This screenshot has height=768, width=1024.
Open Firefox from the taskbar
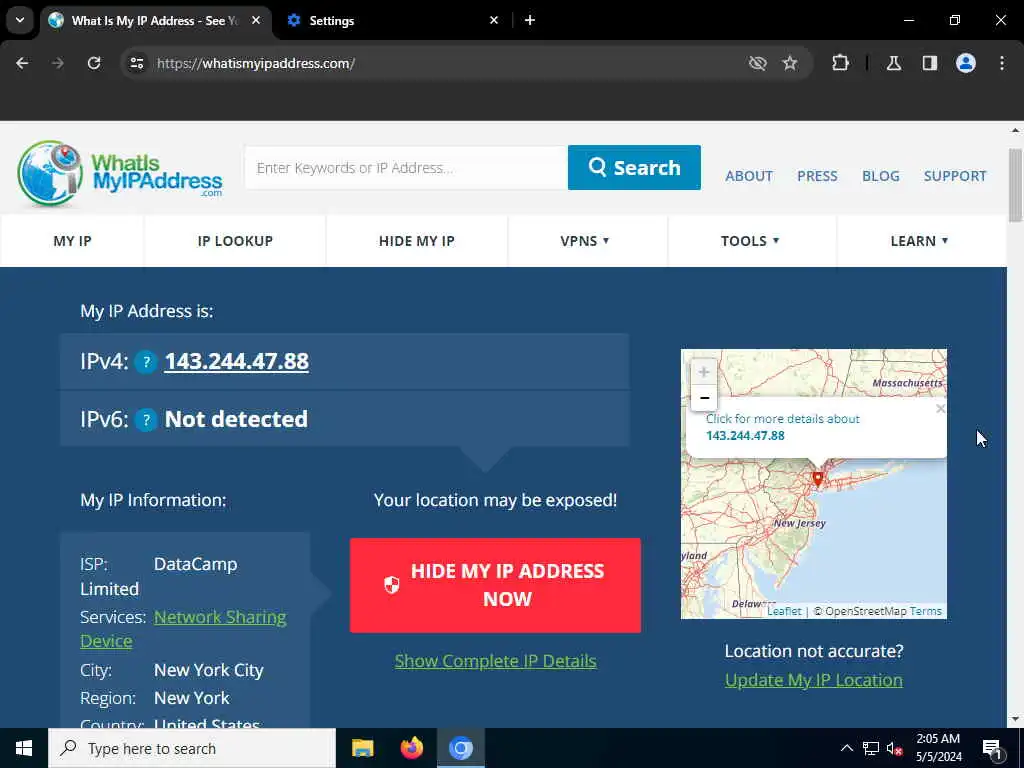coord(411,748)
